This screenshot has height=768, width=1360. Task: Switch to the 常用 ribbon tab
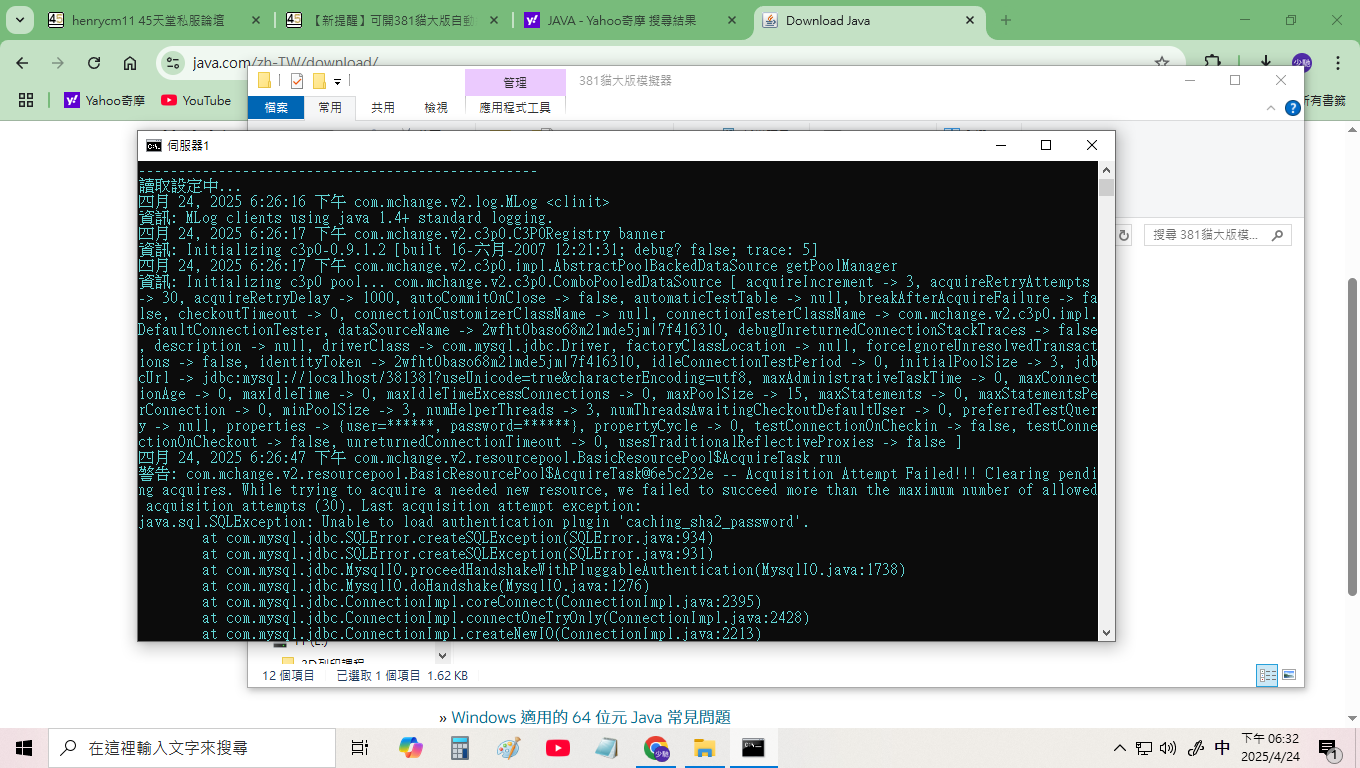[x=330, y=107]
